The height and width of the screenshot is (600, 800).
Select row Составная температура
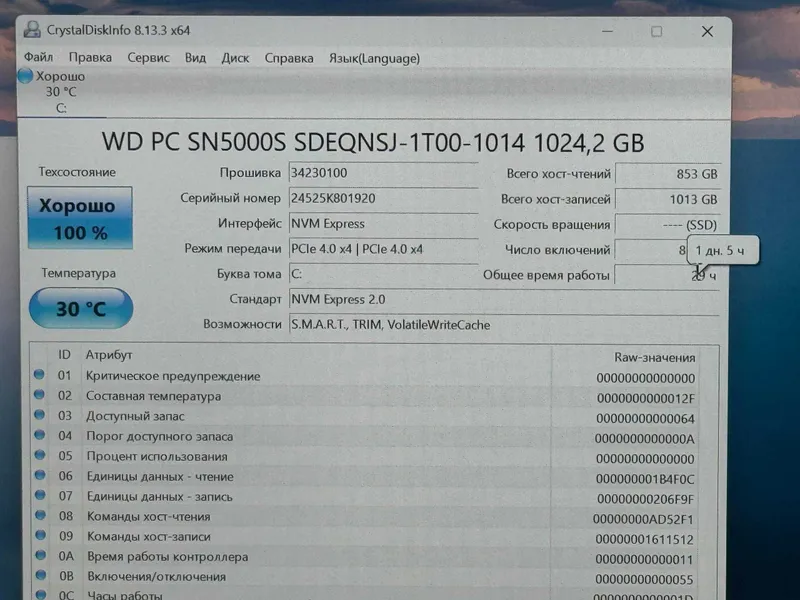[x=364, y=396]
